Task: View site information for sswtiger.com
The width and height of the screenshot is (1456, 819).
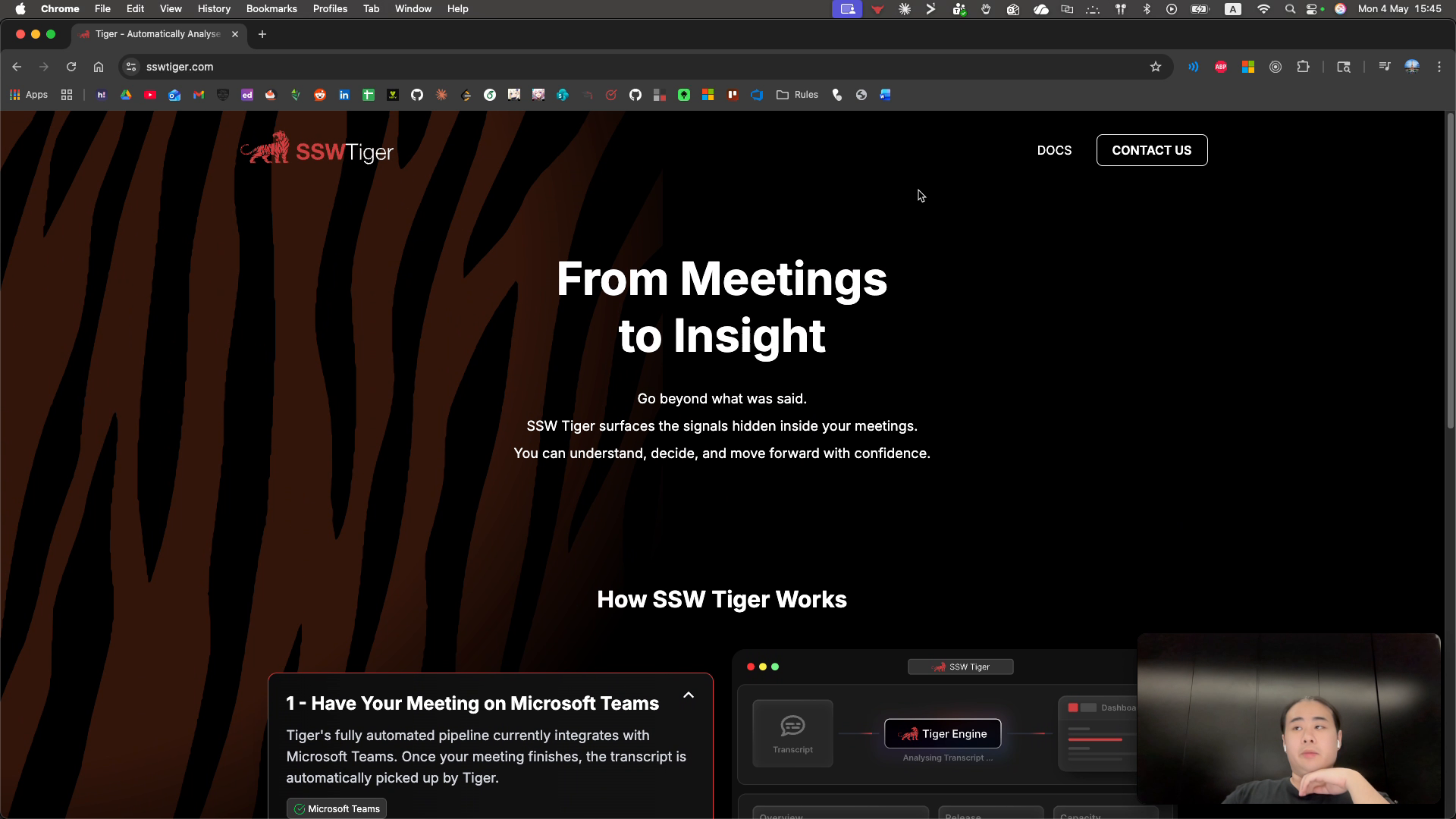Action: point(131,67)
